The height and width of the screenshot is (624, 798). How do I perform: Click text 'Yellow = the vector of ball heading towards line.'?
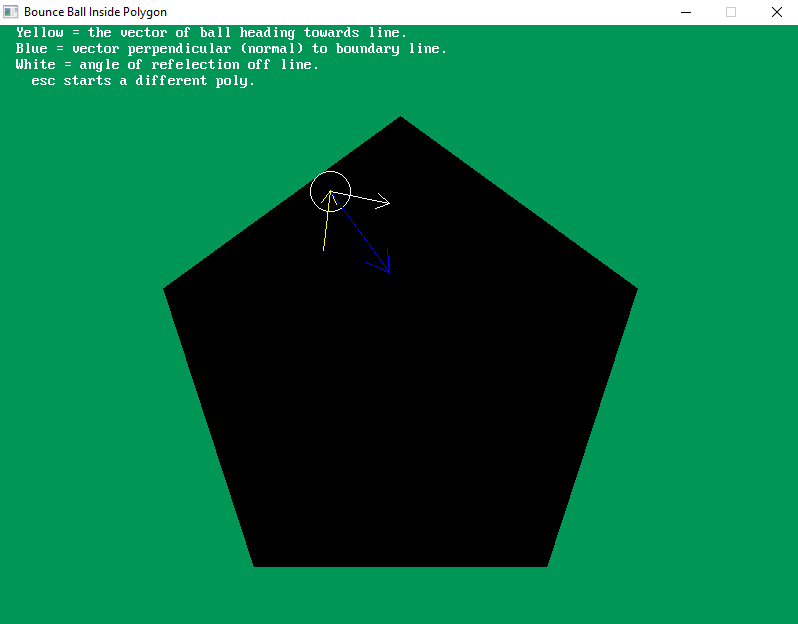point(211,33)
